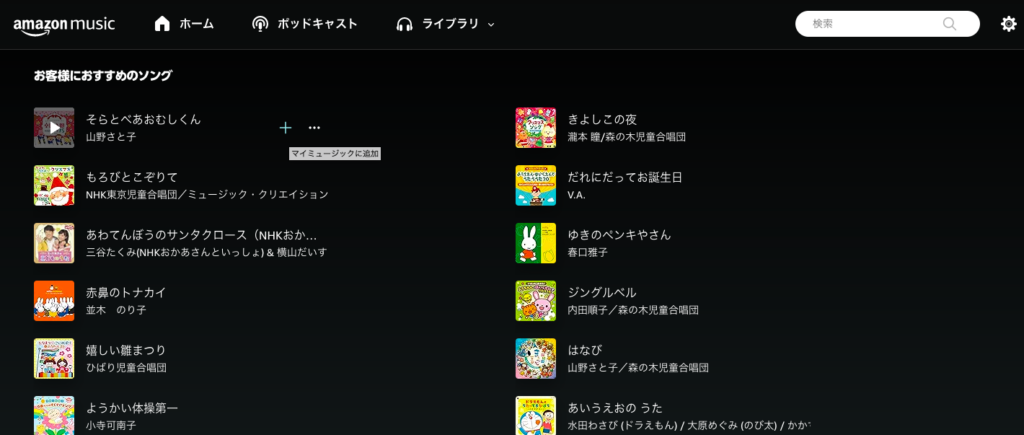Open song title 嬉しい雛まつり
This screenshot has width=1024, height=435.
point(126,350)
